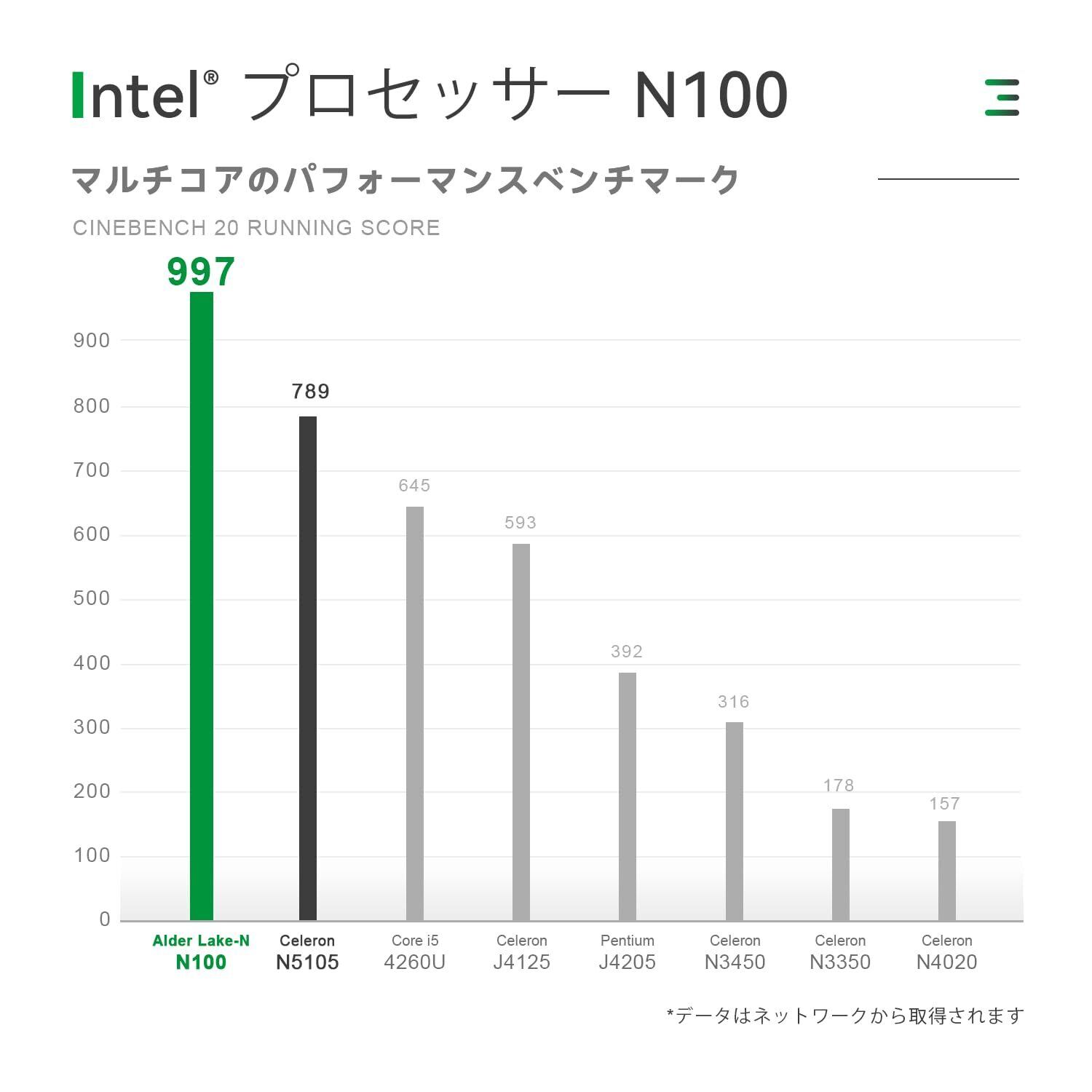Viewport: 1092px width, 1092px height.
Task: Click the green Alder Lake-N N100 bar
Action: [x=202, y=606]
